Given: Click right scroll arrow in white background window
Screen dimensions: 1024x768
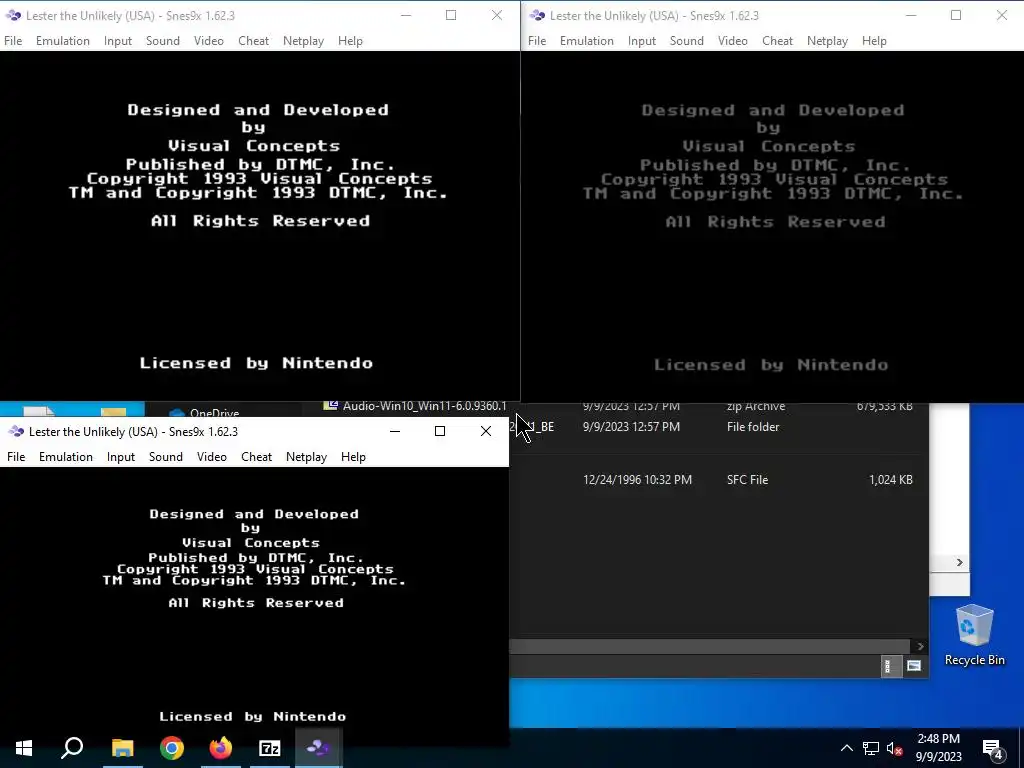Looking at the screenshot, I should 959,562.
